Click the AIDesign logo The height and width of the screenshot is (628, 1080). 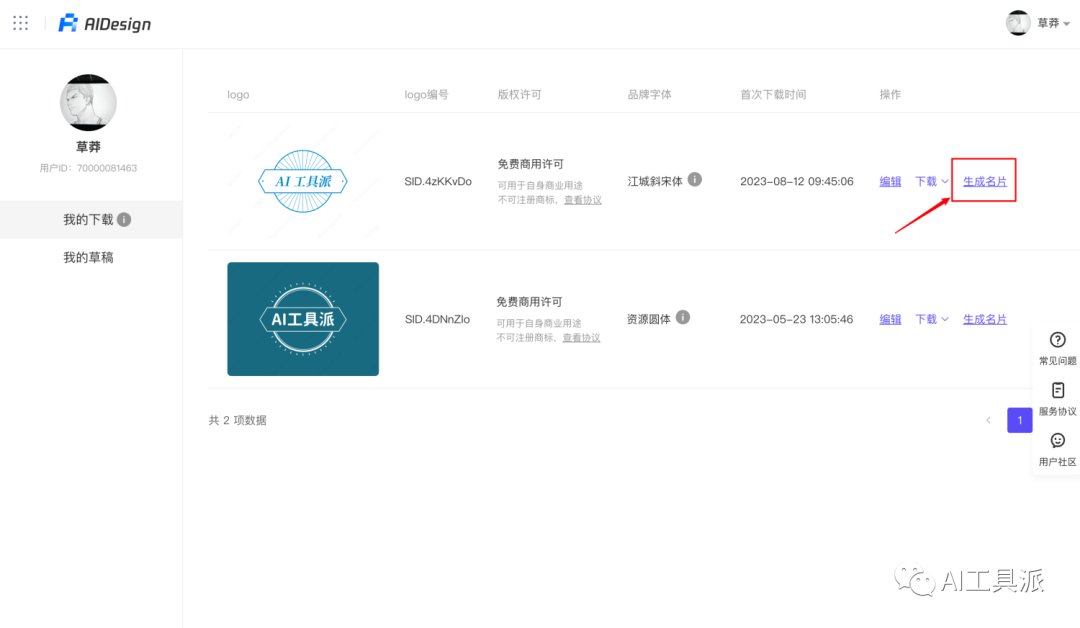105,23
